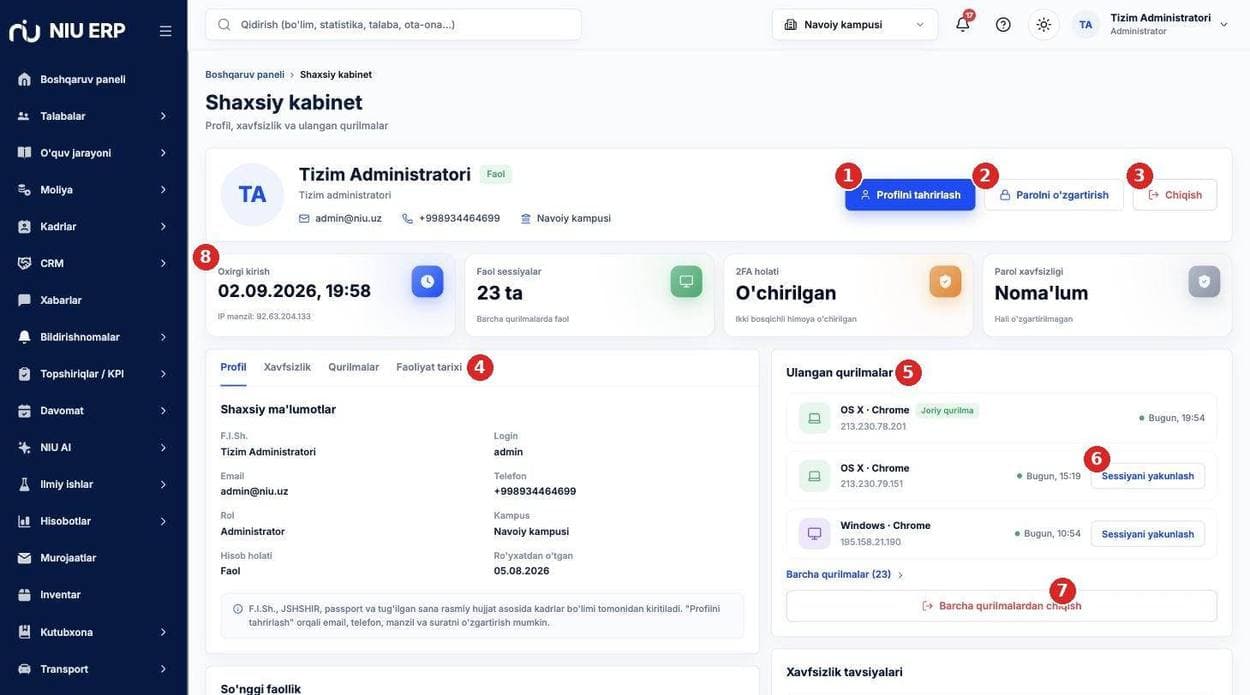Expand the Moliya sidebar menu
Image resolution: width=1250 pixels, height=695 pixels.
[x=94, y=190]
